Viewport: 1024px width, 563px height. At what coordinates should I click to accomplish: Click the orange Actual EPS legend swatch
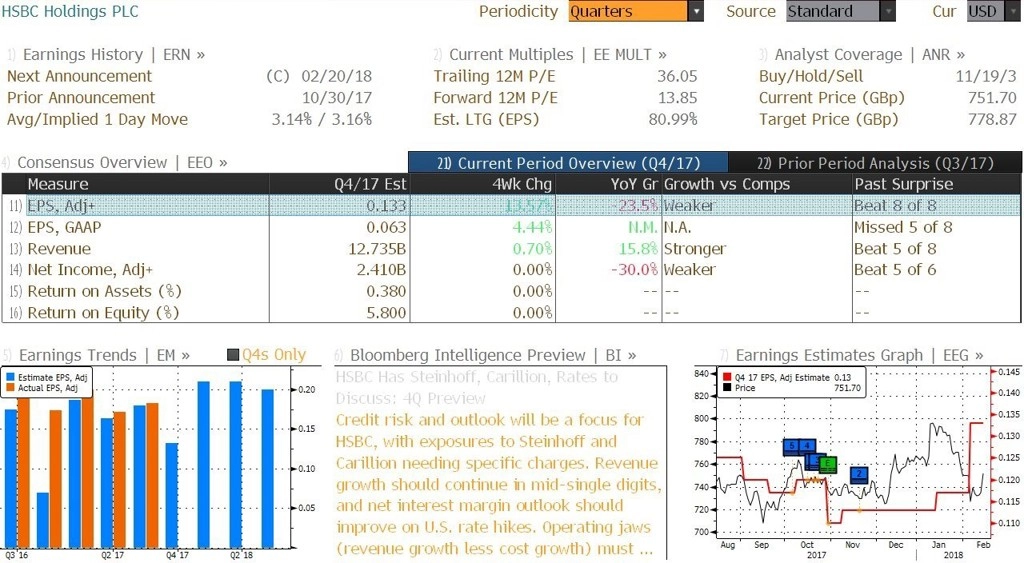tap(10, 388)
